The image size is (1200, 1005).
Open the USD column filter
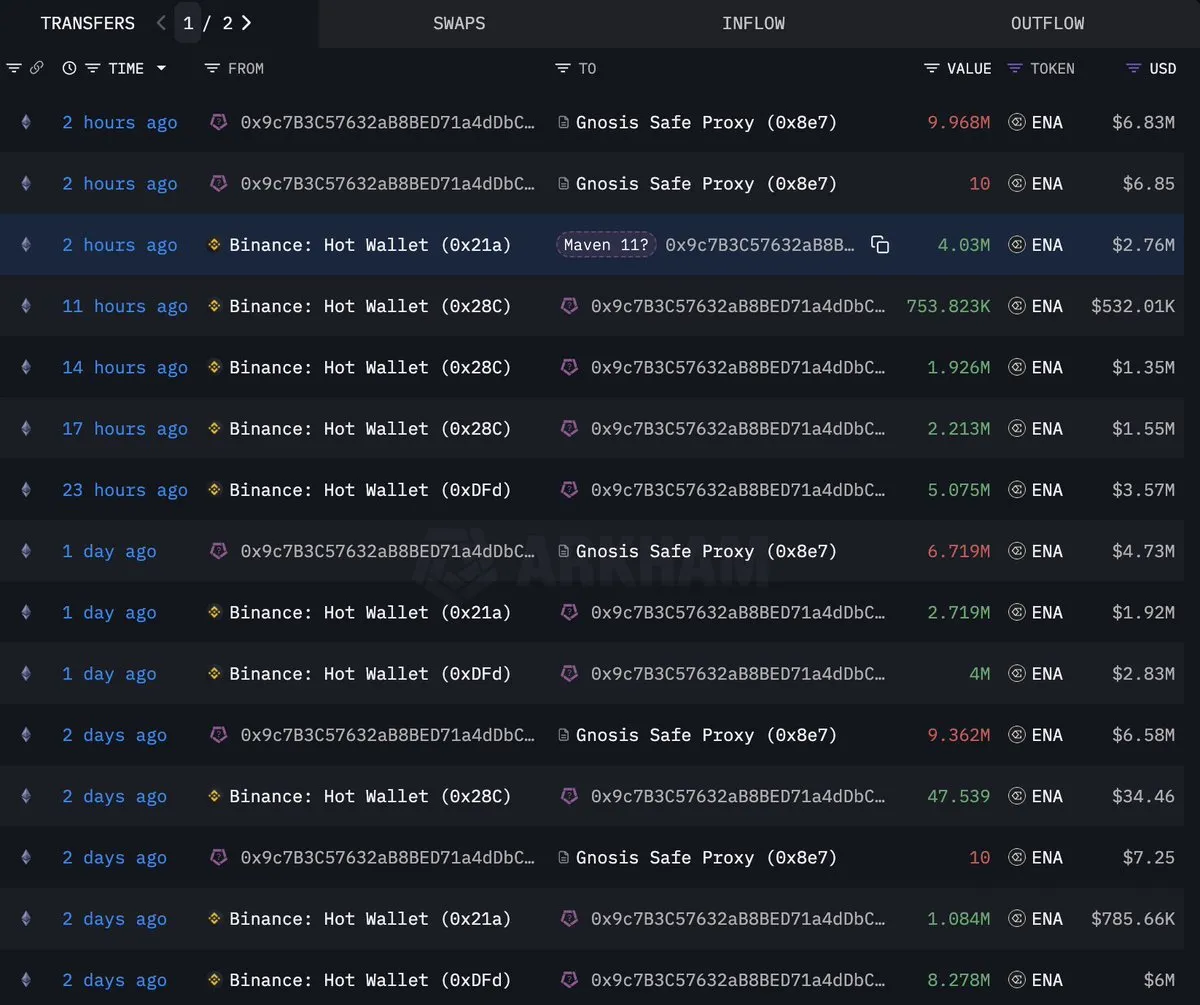1133,68
